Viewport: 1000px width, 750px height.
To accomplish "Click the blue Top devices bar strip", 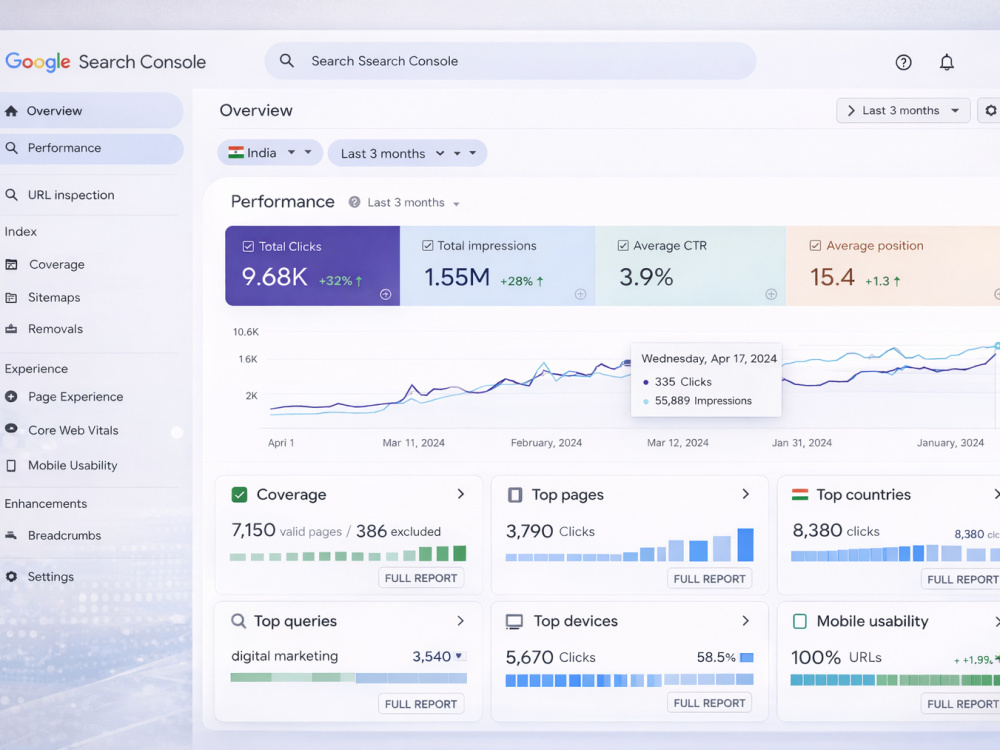I will (x=629, y=680).
